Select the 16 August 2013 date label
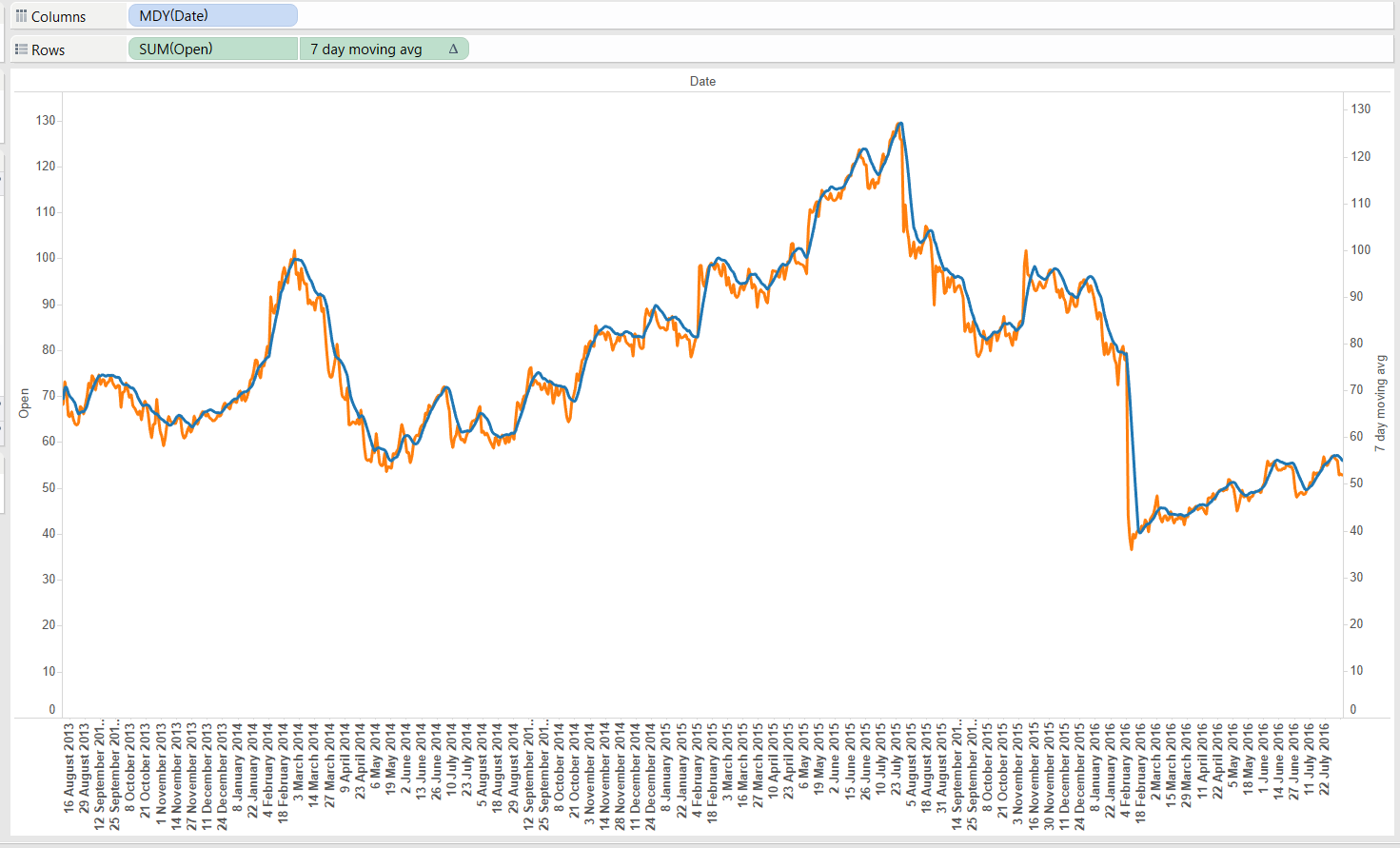 tap(69, 768)
